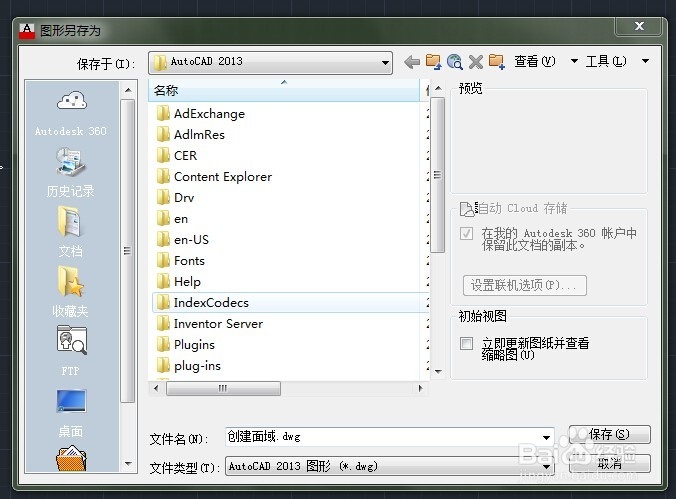Select the AdlmRes folder
Screen dimensions: 676x499
(199, 135)
